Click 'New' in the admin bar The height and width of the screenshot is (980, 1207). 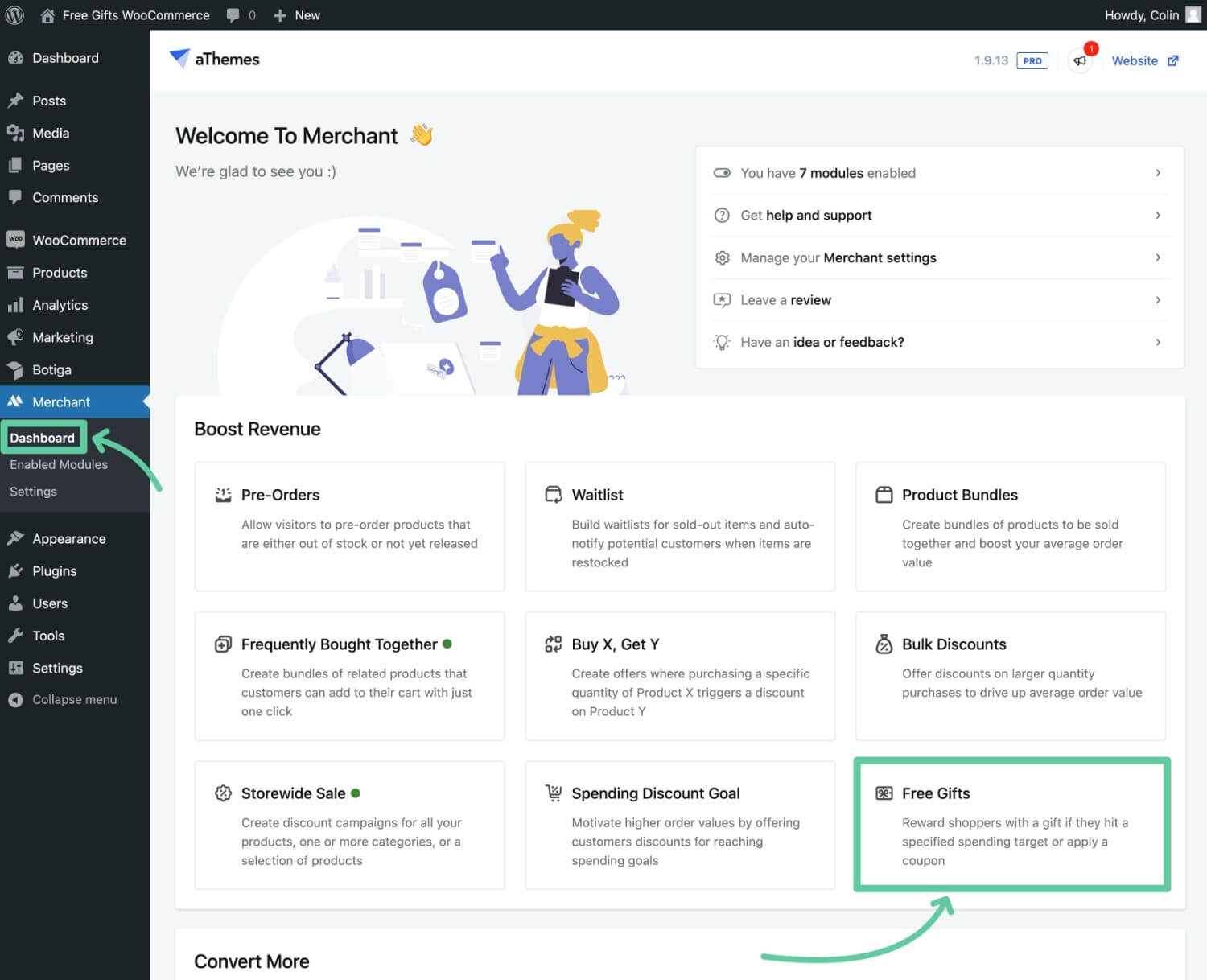click(x=307, y=15)
